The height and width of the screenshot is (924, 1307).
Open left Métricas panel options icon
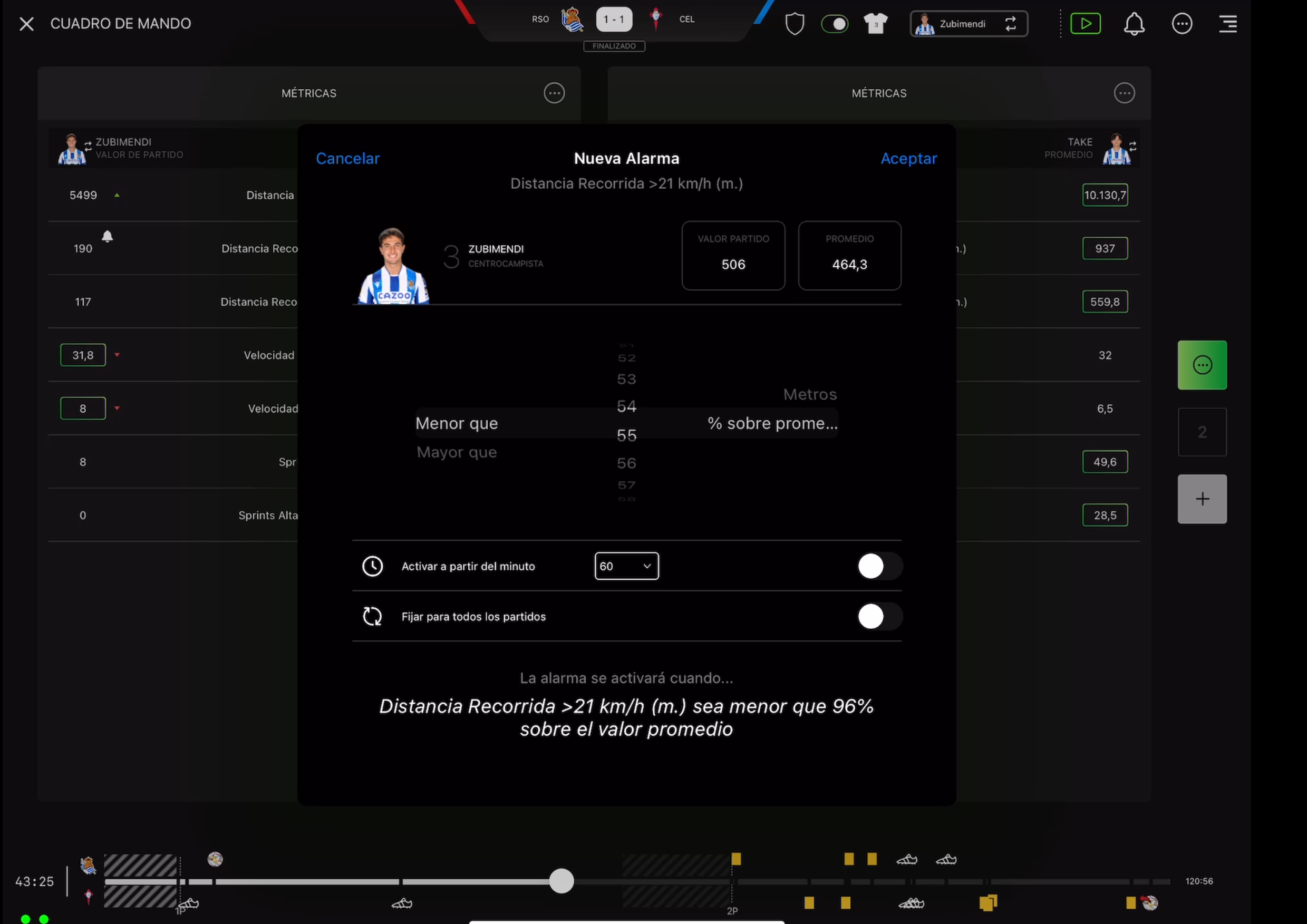tap(554, 93)
